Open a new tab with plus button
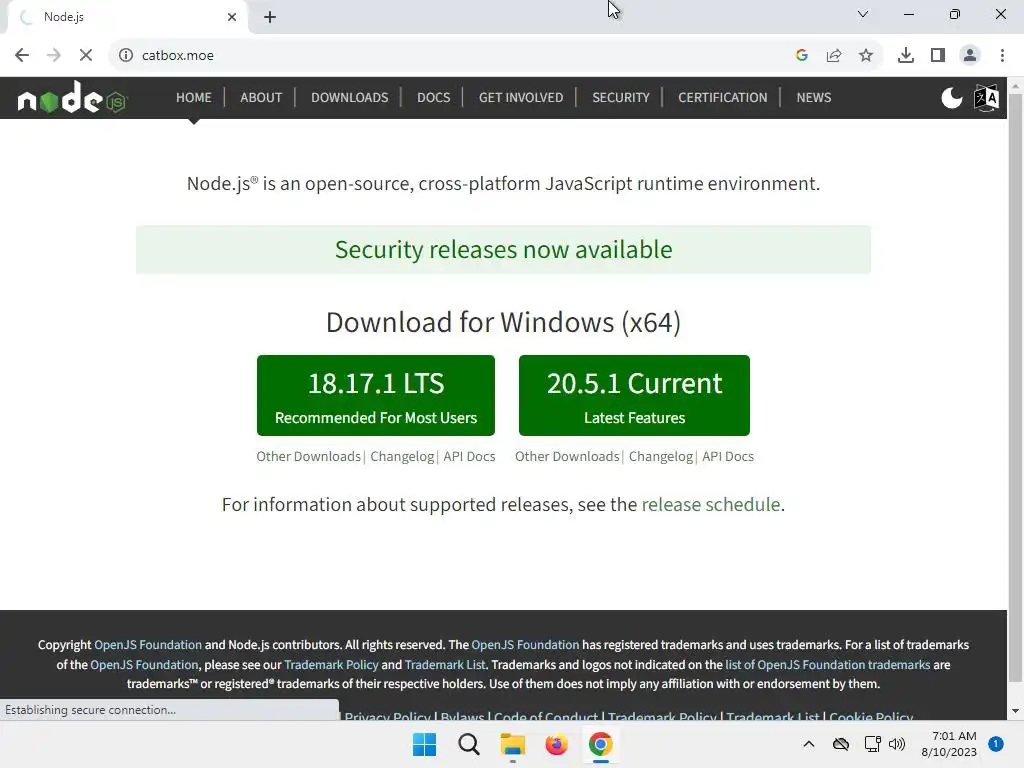The height and width of the screenshot is (768, 1024). pyautogui.click(x=270, y=17)
